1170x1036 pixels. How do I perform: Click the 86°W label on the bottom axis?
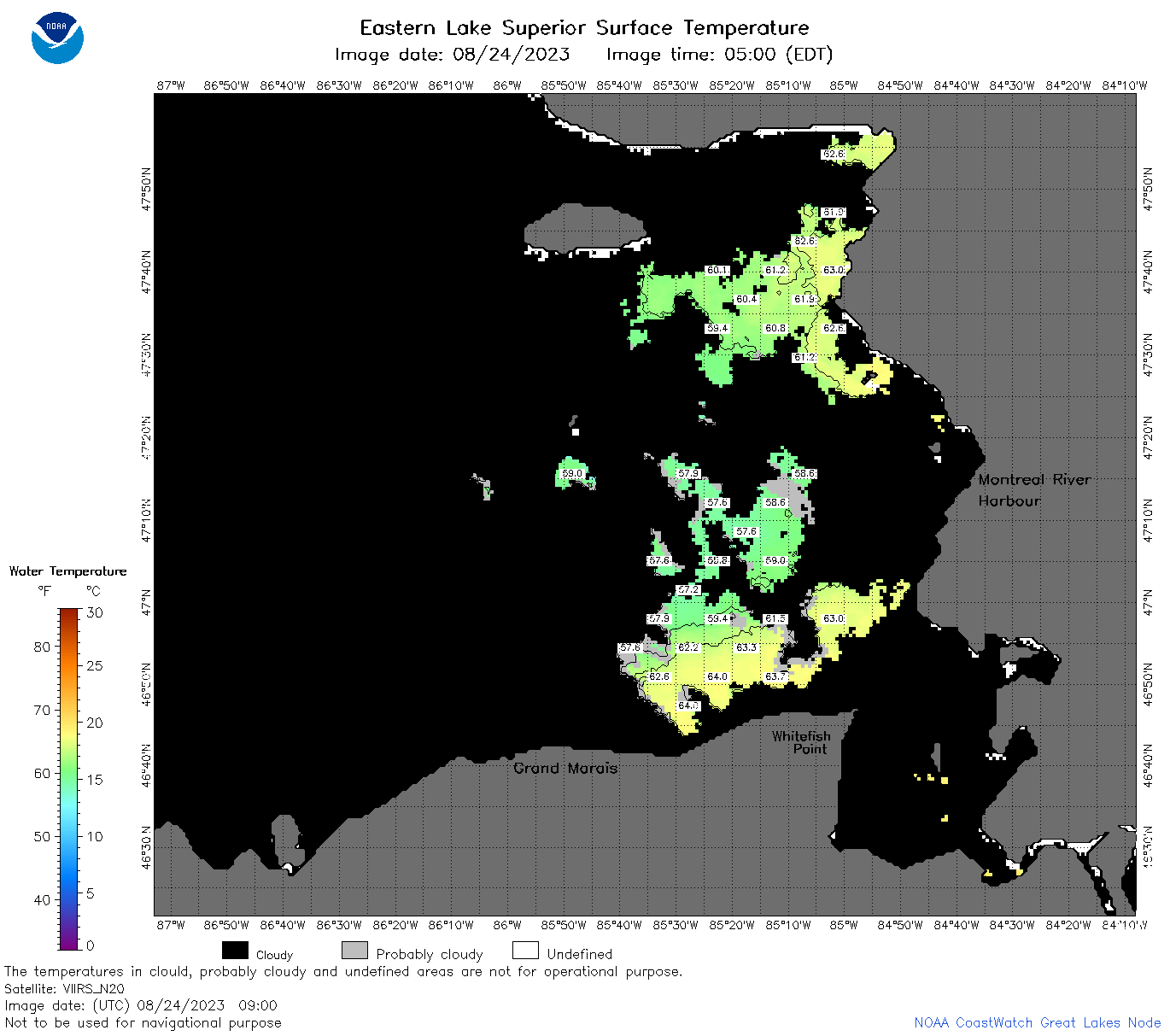pos(507,925)
